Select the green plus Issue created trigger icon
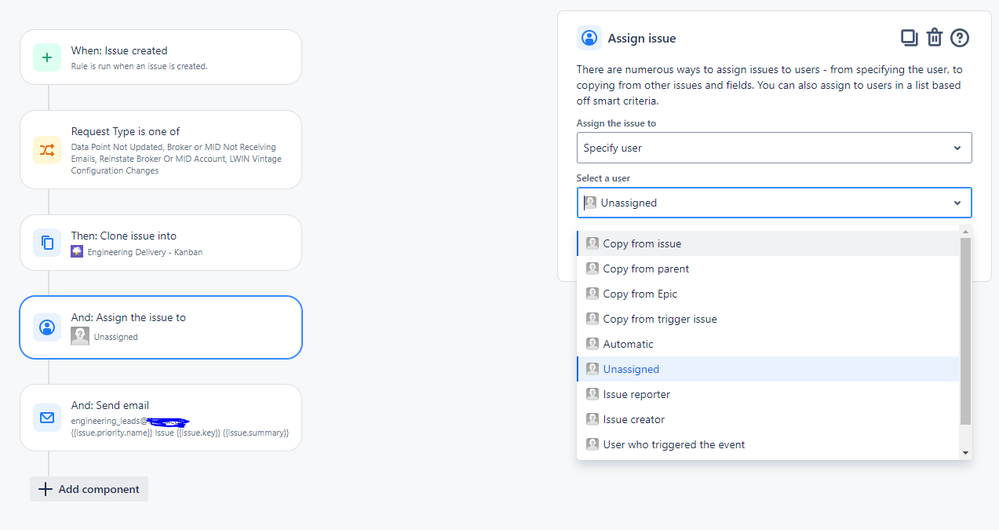The height and width of the screenshot is (530, 999). (x=47, y=57)
